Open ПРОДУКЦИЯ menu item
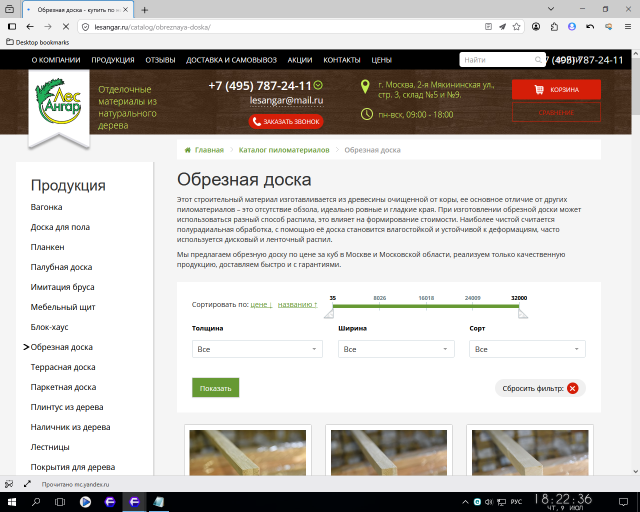This screenshot has height=512, width=640. click(x=113, y=60)
